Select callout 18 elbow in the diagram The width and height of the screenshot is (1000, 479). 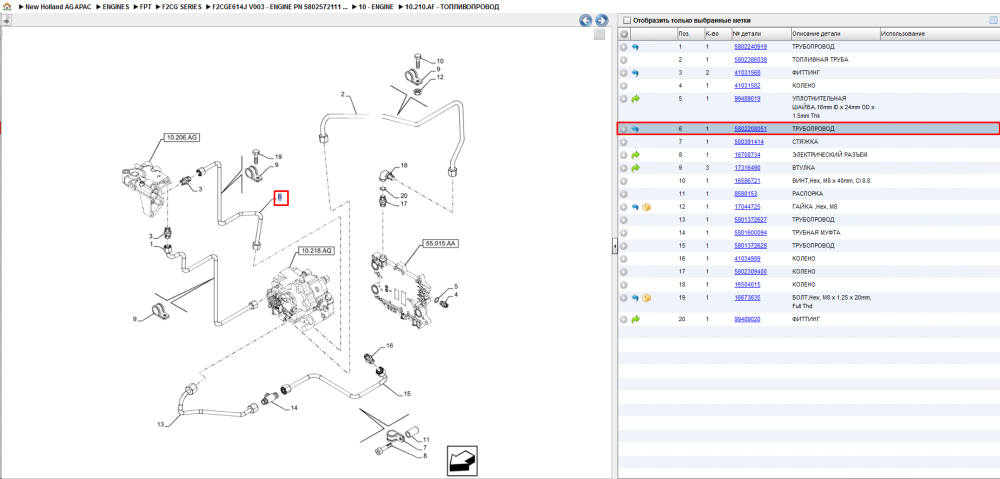[404, 165]
